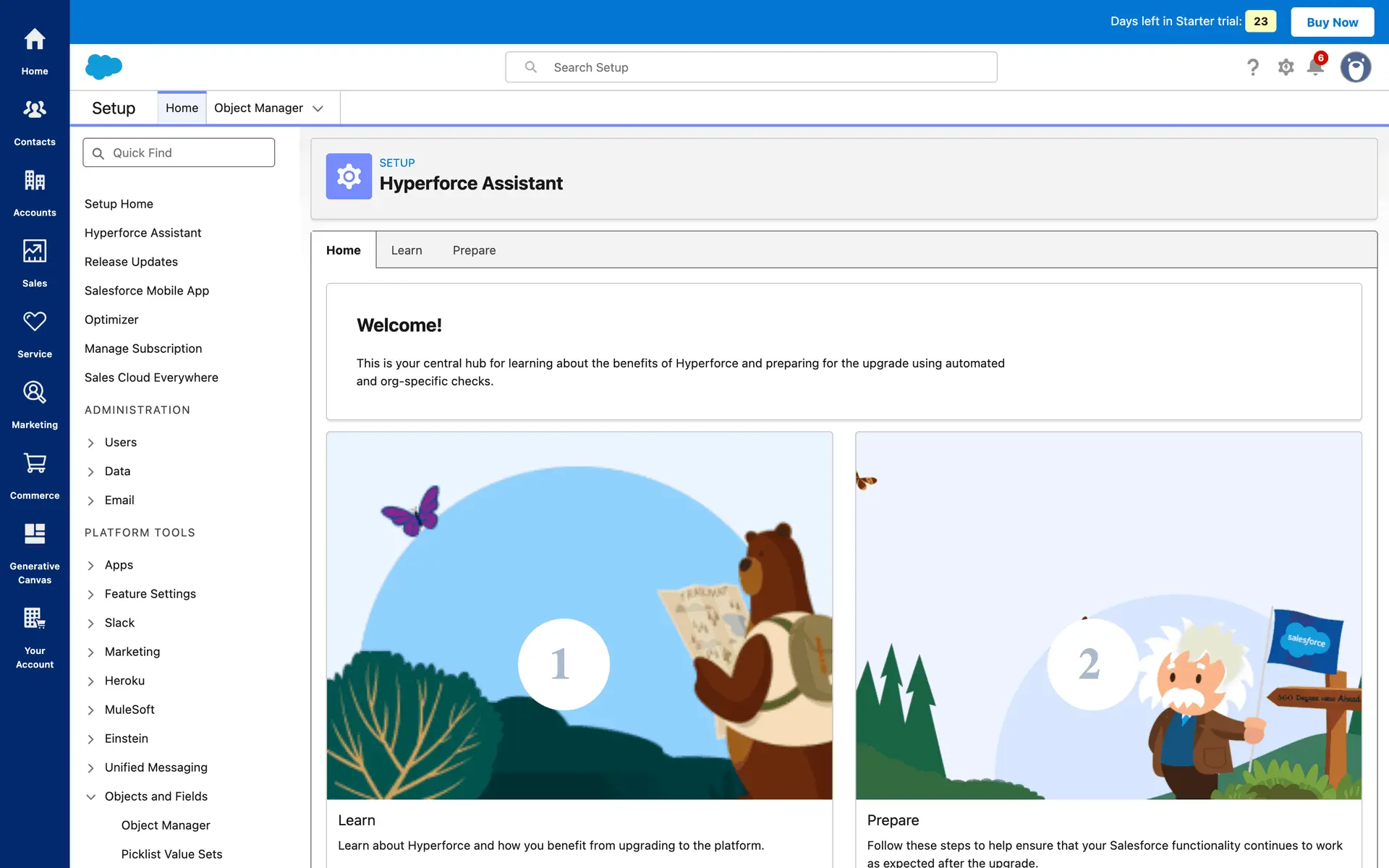This screenshot has height=868, width=1389.
Task: Click the notifications bell icon
Action: [x=1315, y=67]
